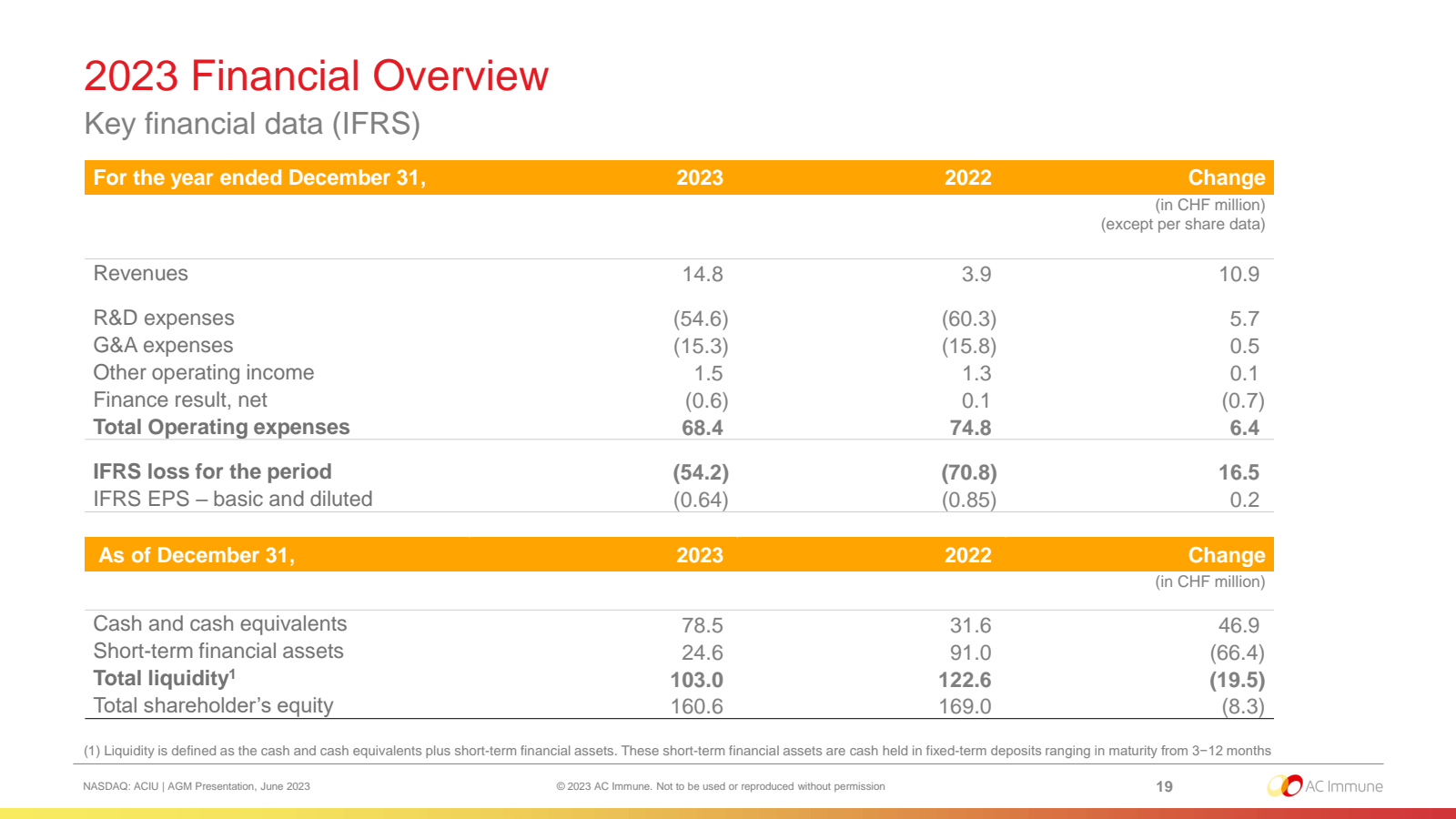Click Other operating income 2023 value 1.5

click(x=708, y=374)
